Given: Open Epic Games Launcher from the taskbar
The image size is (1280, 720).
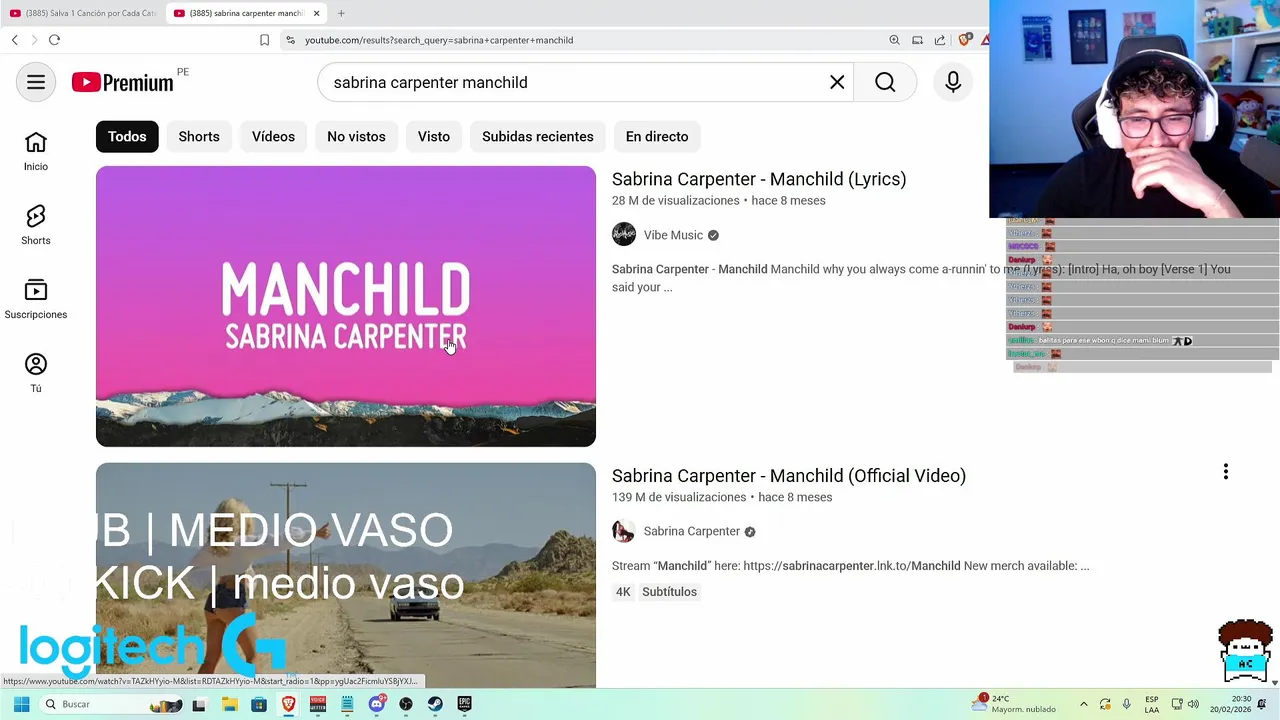Looking at the screenshot, I should [464, 704].
